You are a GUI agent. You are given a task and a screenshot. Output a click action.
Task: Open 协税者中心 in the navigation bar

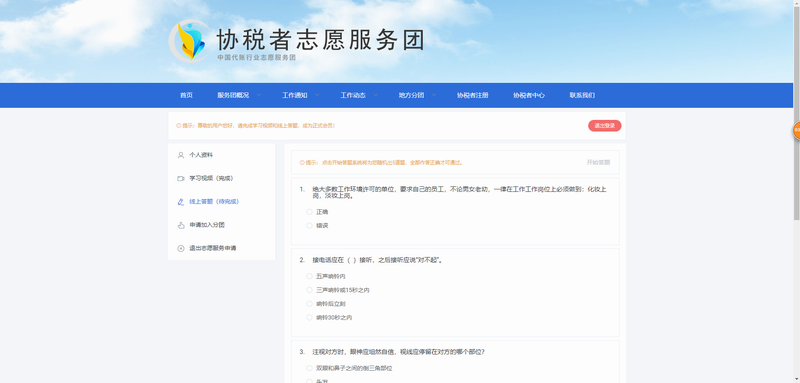pos(529,95)
